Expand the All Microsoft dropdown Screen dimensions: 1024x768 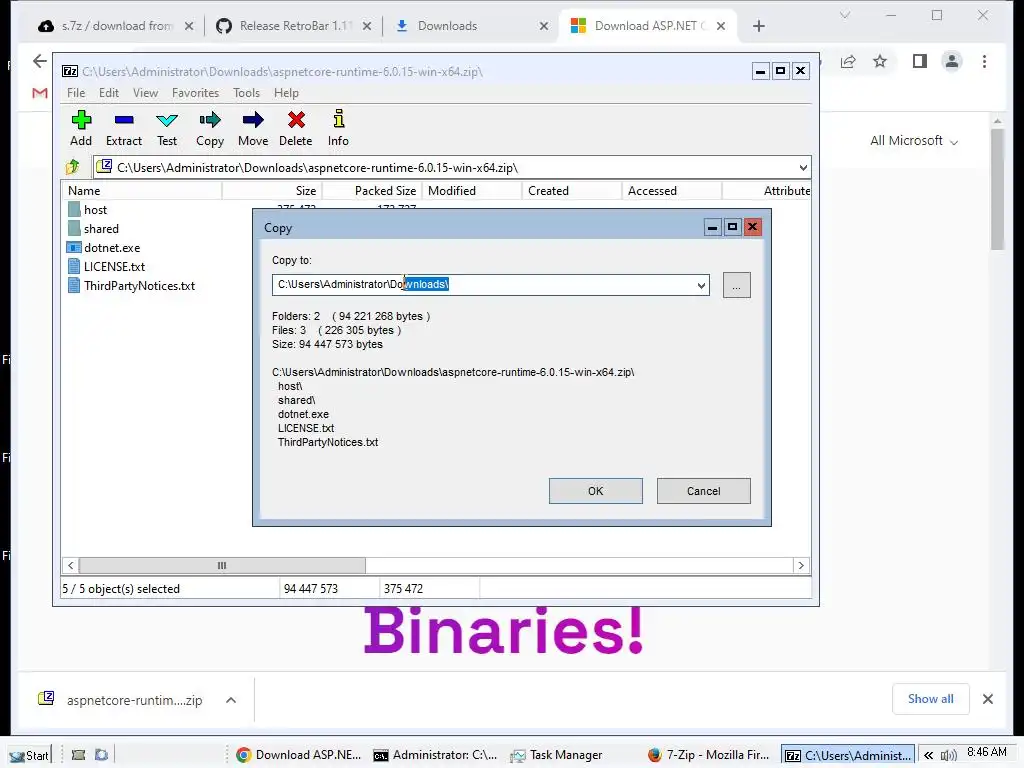click(913, 140)
